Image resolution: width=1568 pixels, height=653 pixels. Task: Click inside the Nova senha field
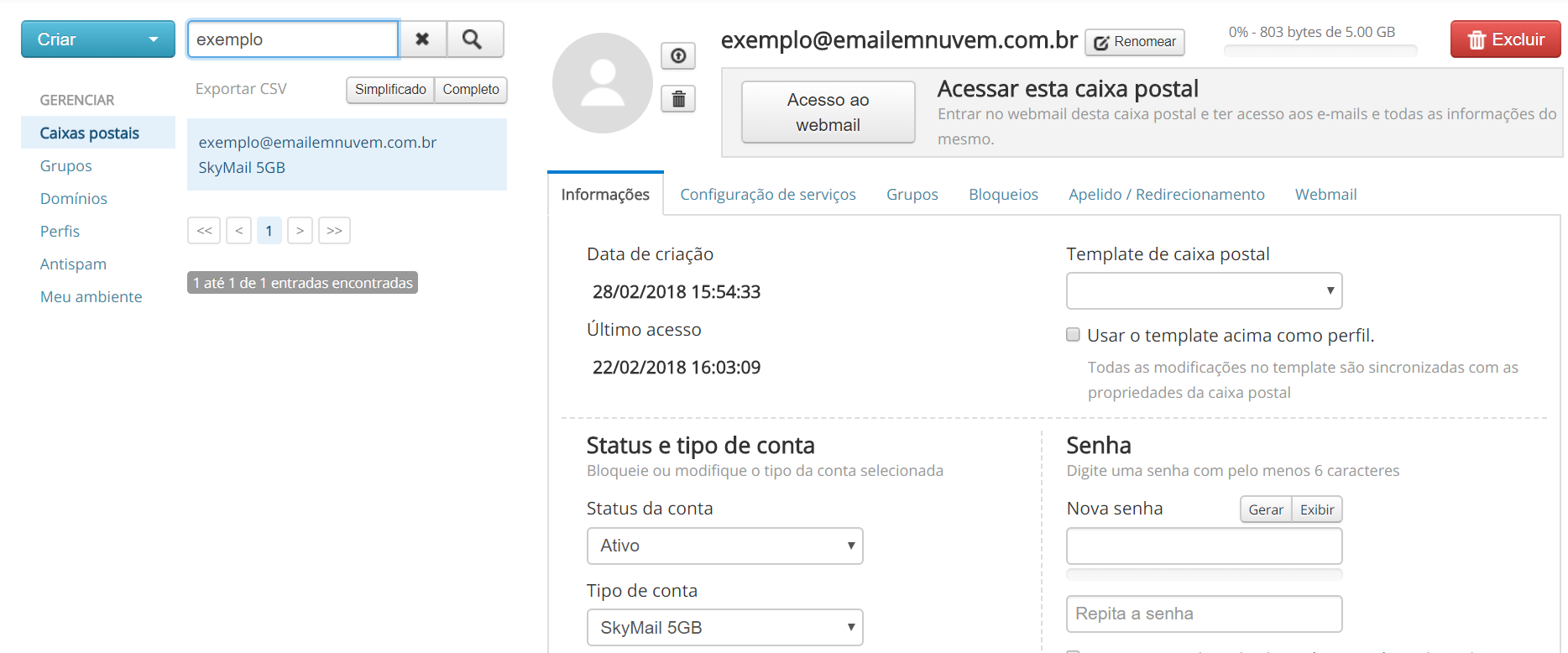click(x=1204, y=546)
